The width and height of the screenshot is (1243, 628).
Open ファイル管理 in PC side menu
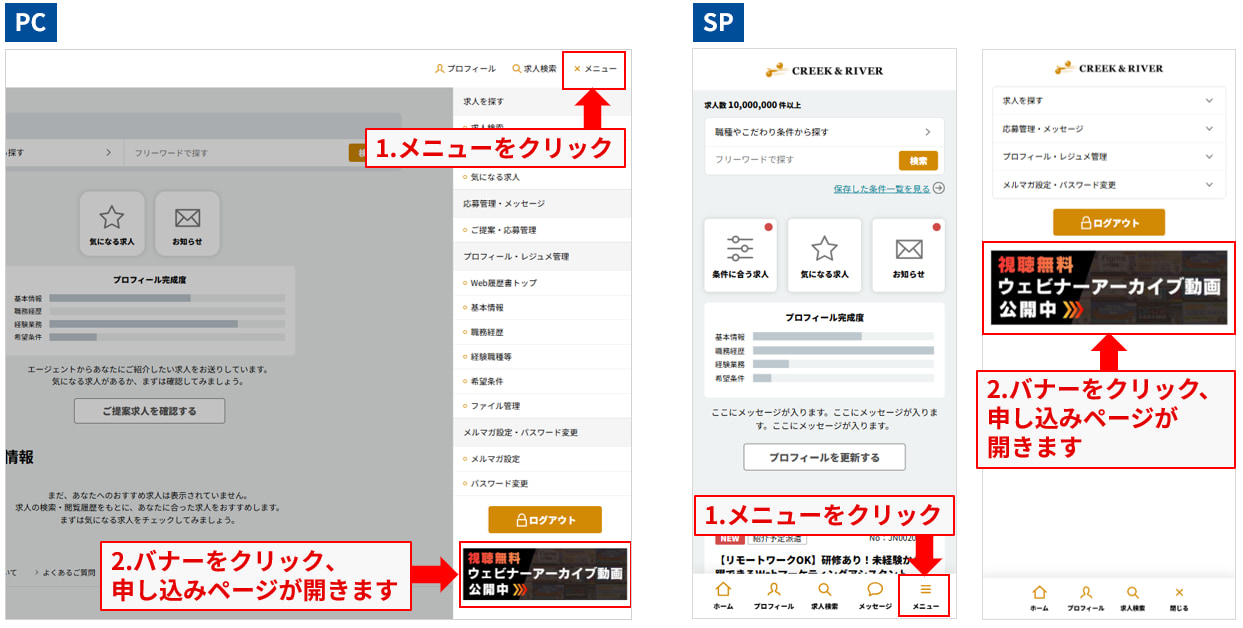pos(541,406)
